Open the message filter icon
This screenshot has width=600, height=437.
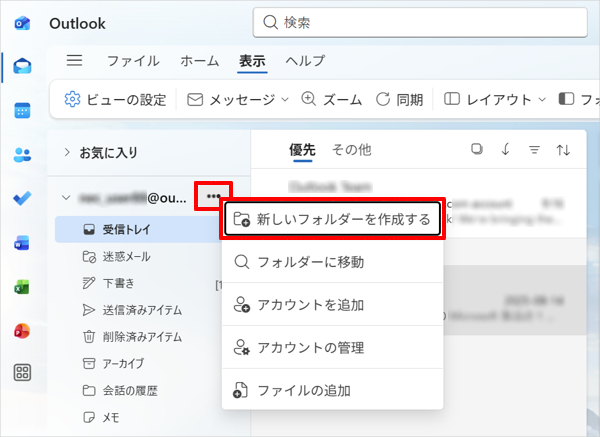point(534,150)
